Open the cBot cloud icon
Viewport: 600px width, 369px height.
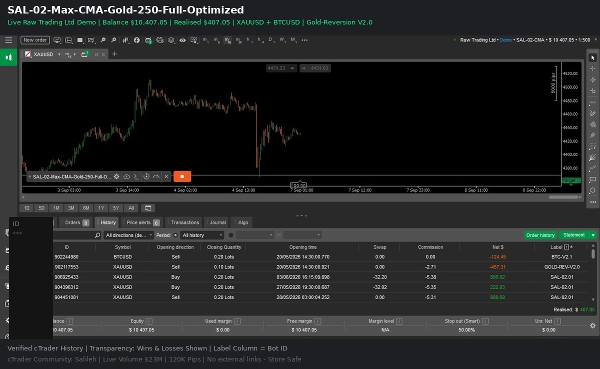(127, 176)
